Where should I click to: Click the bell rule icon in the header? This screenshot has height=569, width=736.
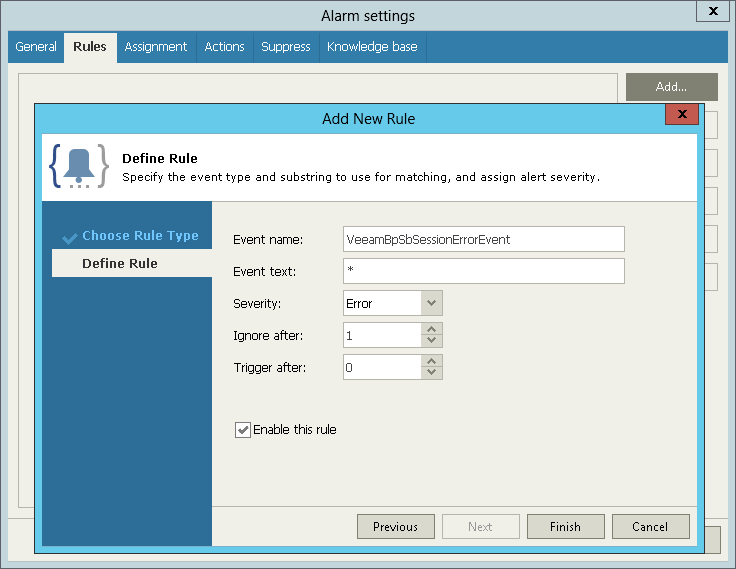(x=79, y=167)
